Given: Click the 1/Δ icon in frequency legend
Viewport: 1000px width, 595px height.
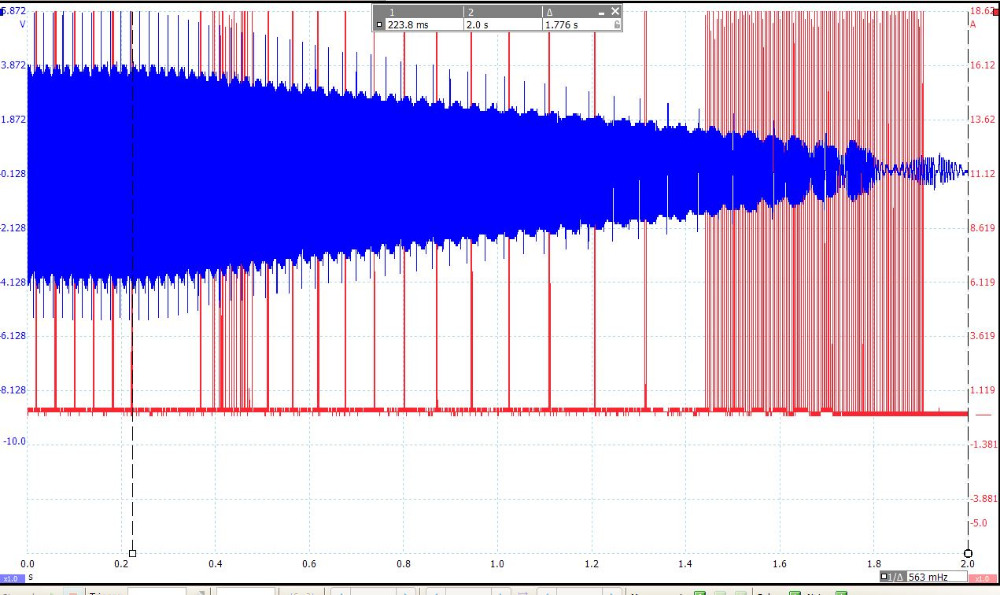Looking at the screenshot, I should tap(898, 578).
